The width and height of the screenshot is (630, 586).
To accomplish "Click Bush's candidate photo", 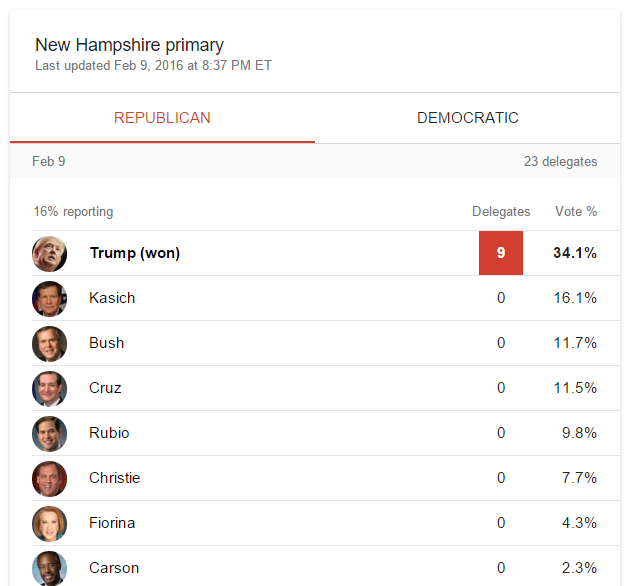I will (x=50, y=343).
